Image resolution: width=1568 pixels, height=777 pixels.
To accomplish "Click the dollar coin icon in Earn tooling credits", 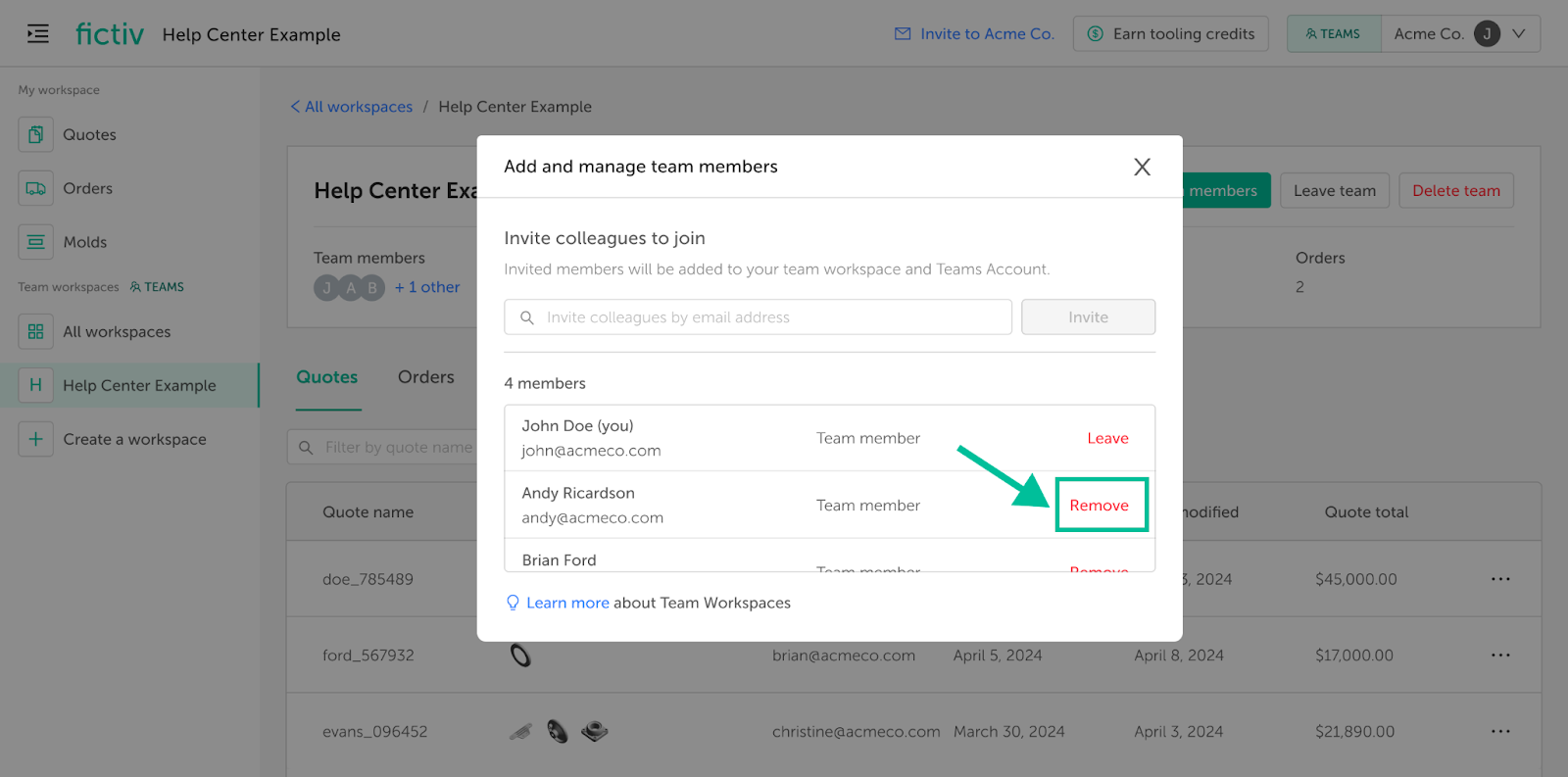I will (1096, 34).
